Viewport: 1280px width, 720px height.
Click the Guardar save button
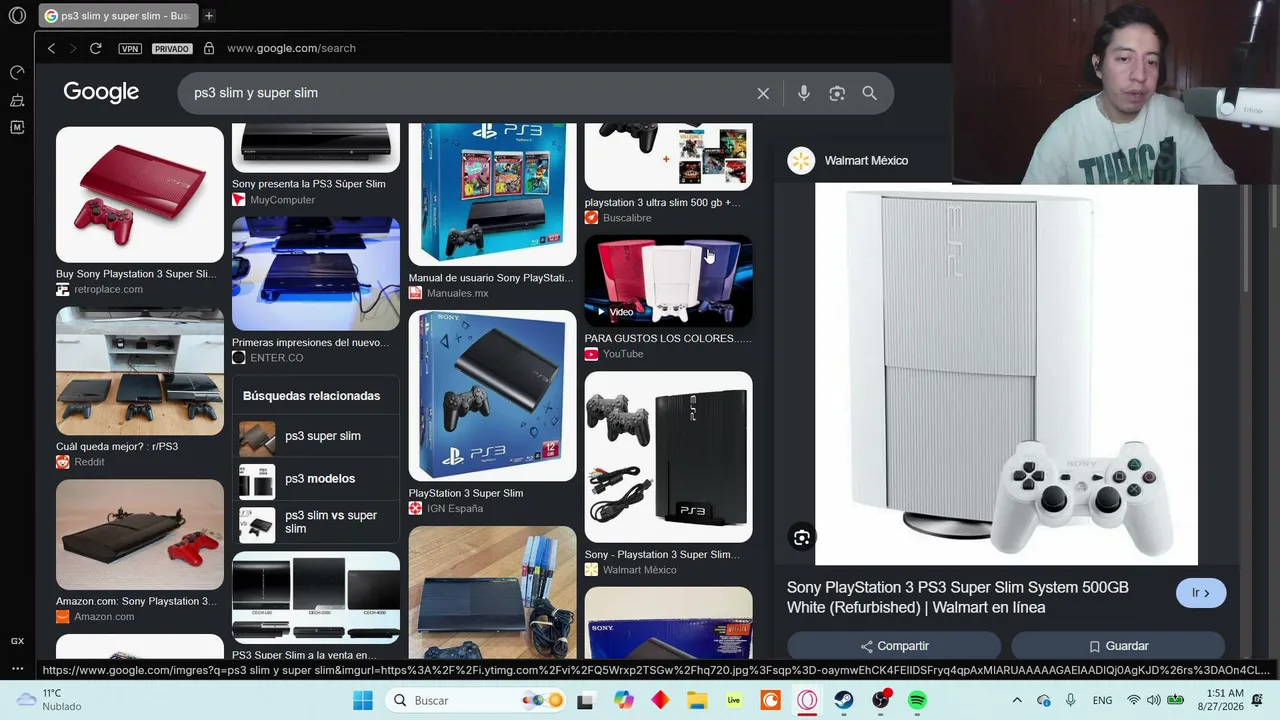[x=1118, y=646]
